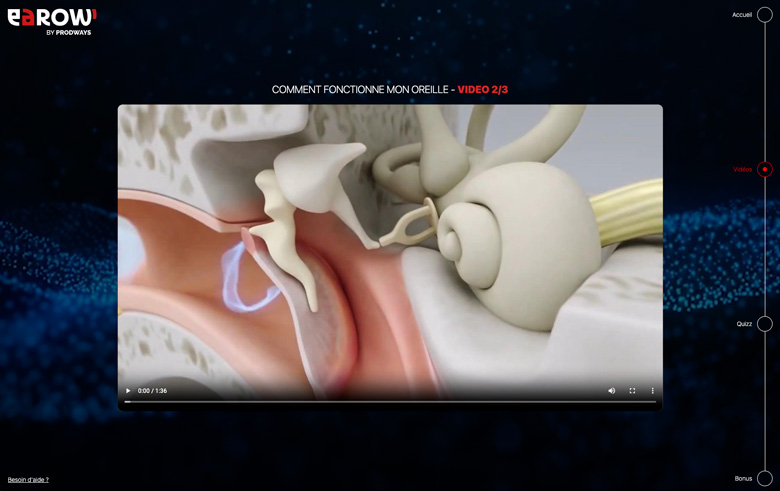The height and width of the screenshot is (491, 780).
Task: Open Quizz section via its label
Action: click(x=744, y=324)
